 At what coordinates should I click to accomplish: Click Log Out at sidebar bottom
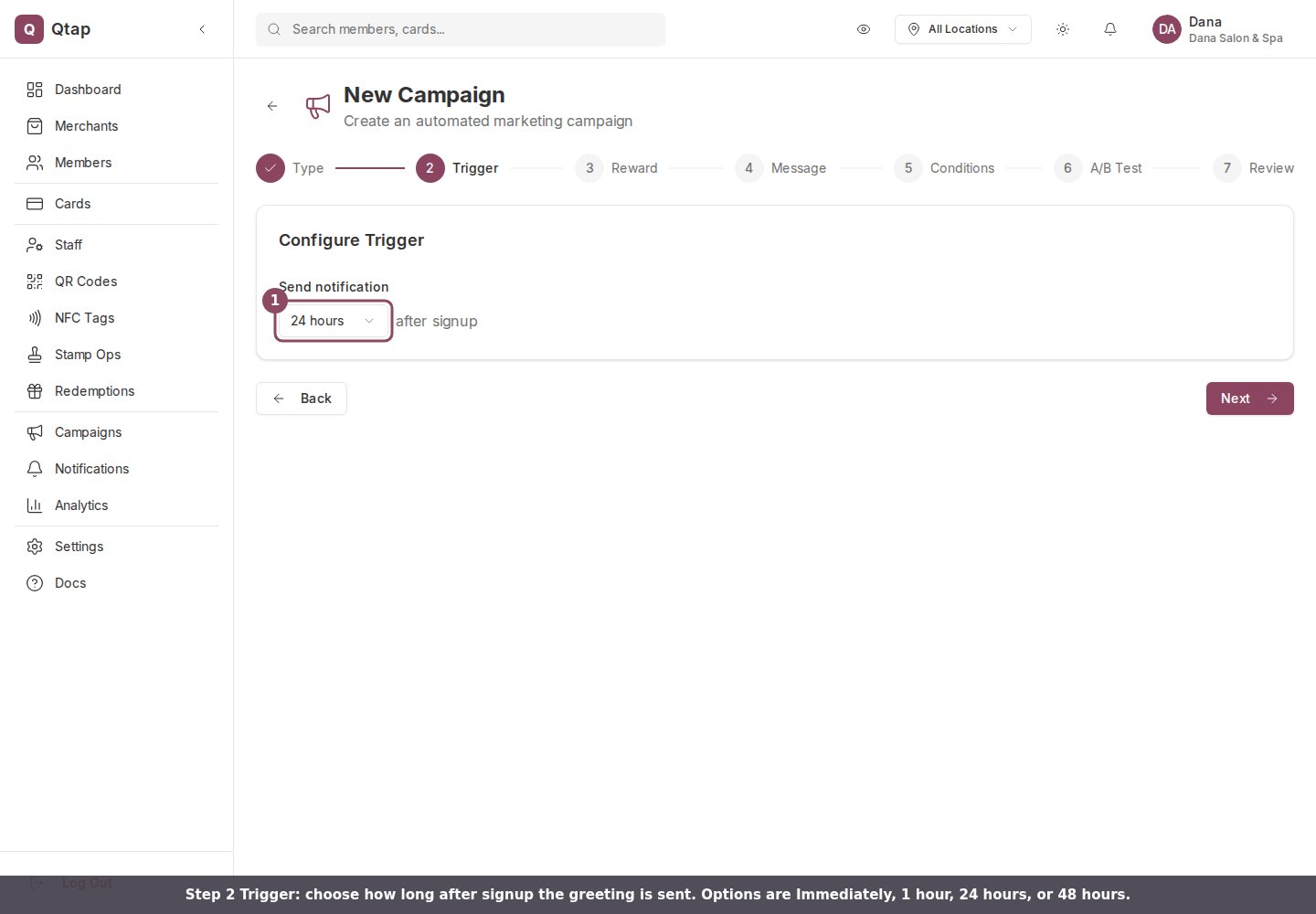tap(70, 883)
